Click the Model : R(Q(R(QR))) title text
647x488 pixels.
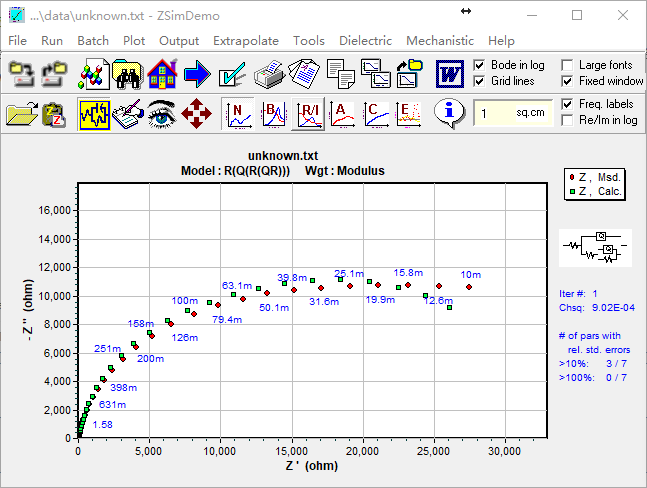point(235,171)
